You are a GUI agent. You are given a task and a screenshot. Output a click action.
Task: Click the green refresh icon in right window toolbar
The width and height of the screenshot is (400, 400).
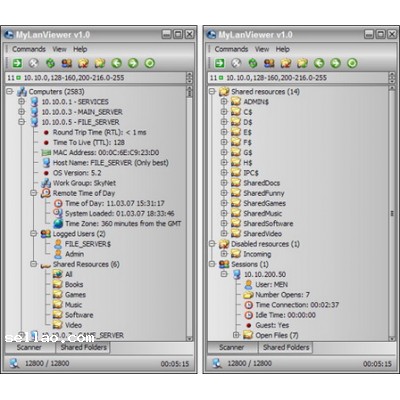pos(253,63)
